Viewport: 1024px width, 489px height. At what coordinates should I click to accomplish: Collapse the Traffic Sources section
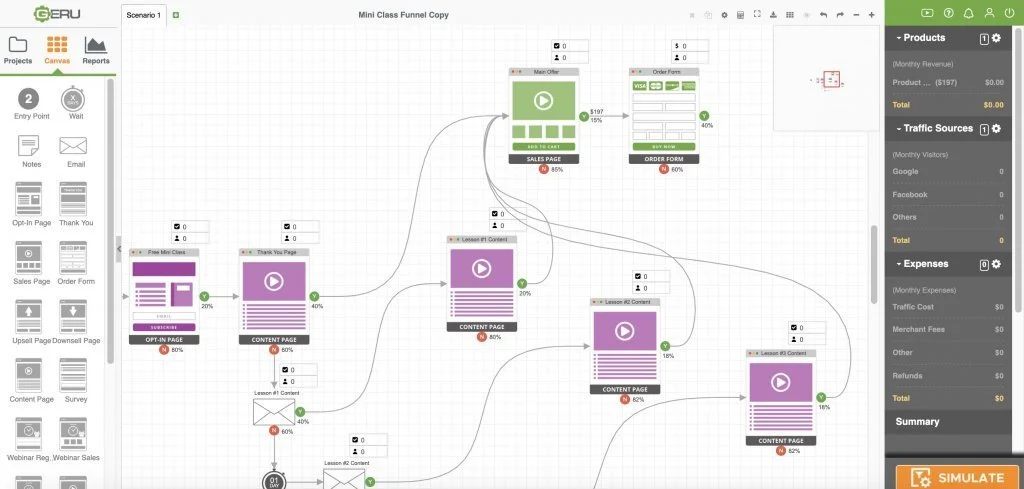click(x=899, y=129)
